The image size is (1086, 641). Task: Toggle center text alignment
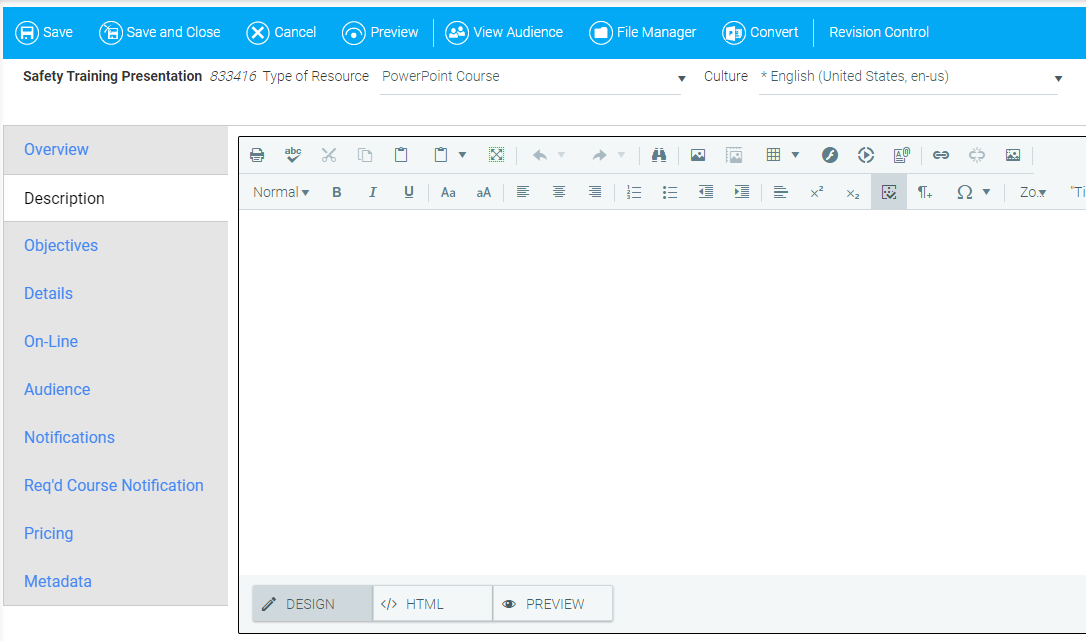tap(559, 192)
